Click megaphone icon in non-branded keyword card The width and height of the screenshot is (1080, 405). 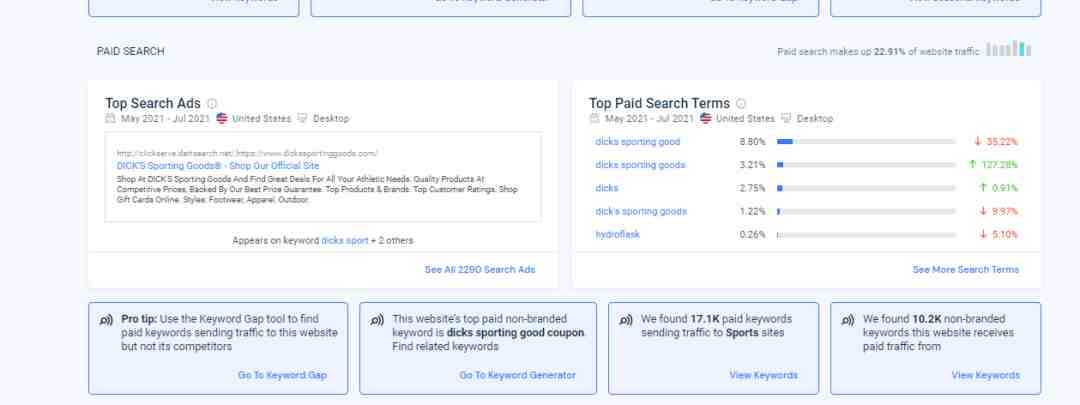[377, 320]
